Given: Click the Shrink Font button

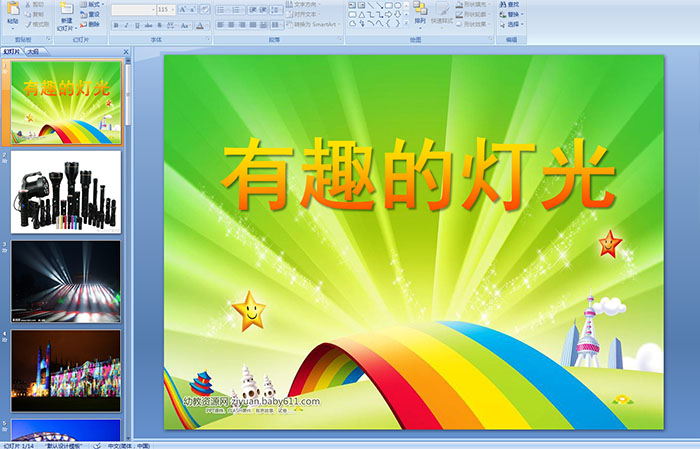Looking at the screenshot, I should (x=193, y=9).
